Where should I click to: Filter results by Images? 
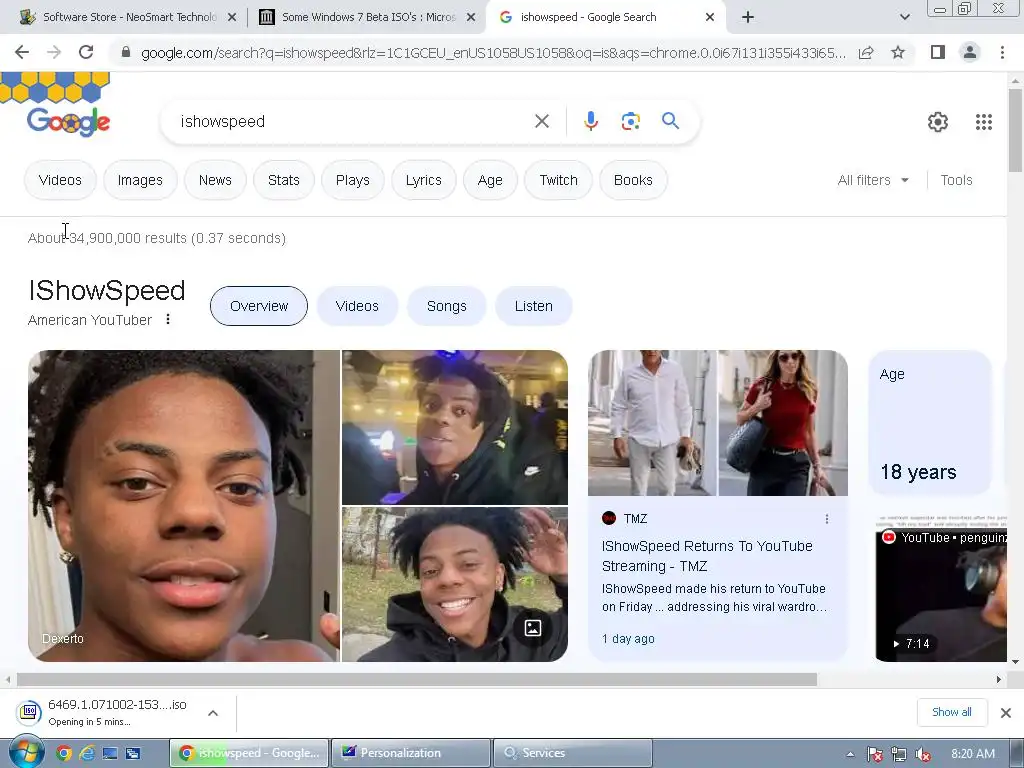tap(140, 180)
